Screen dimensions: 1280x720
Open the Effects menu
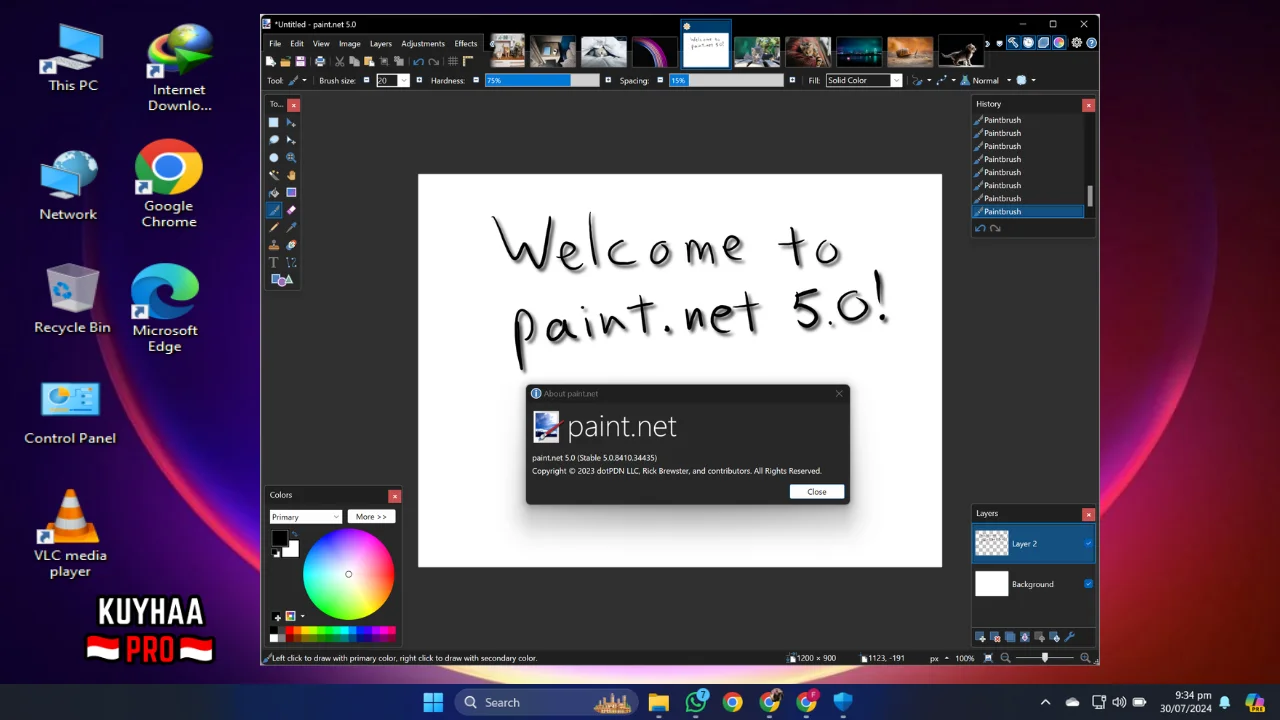click(x=466, y=44)
